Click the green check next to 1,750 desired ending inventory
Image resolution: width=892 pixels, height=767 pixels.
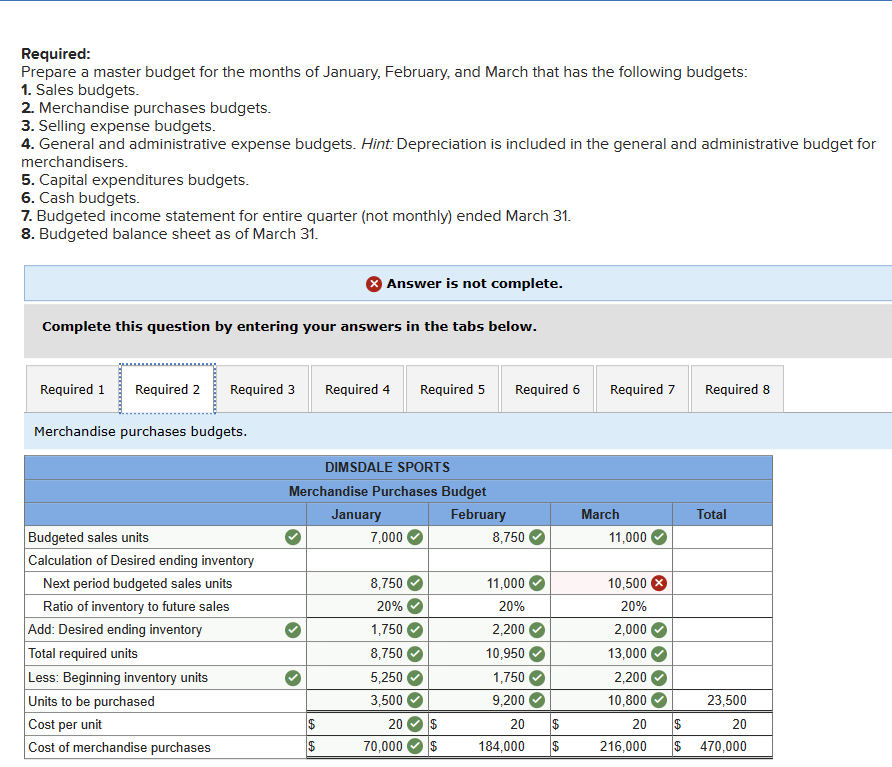coord(415,630)
